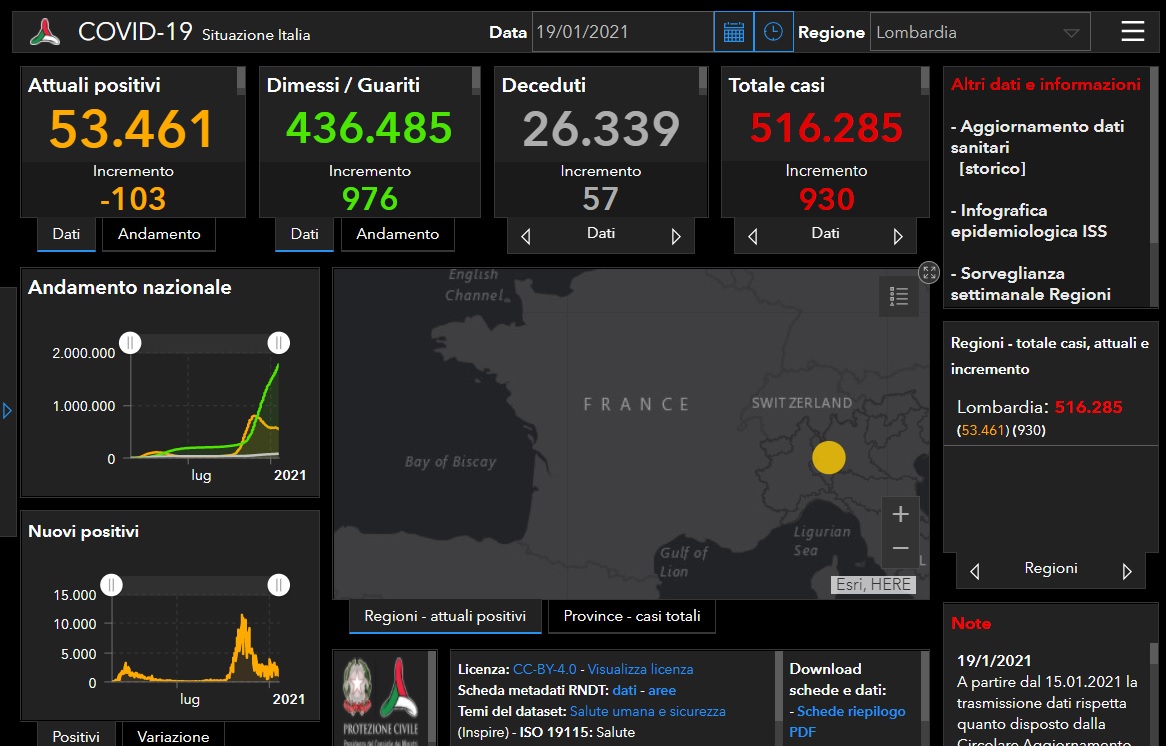The width and height of the screenshot is (1166, 746).
Task: Click right handle of Andamento nazionale slider
Action: 279,343
